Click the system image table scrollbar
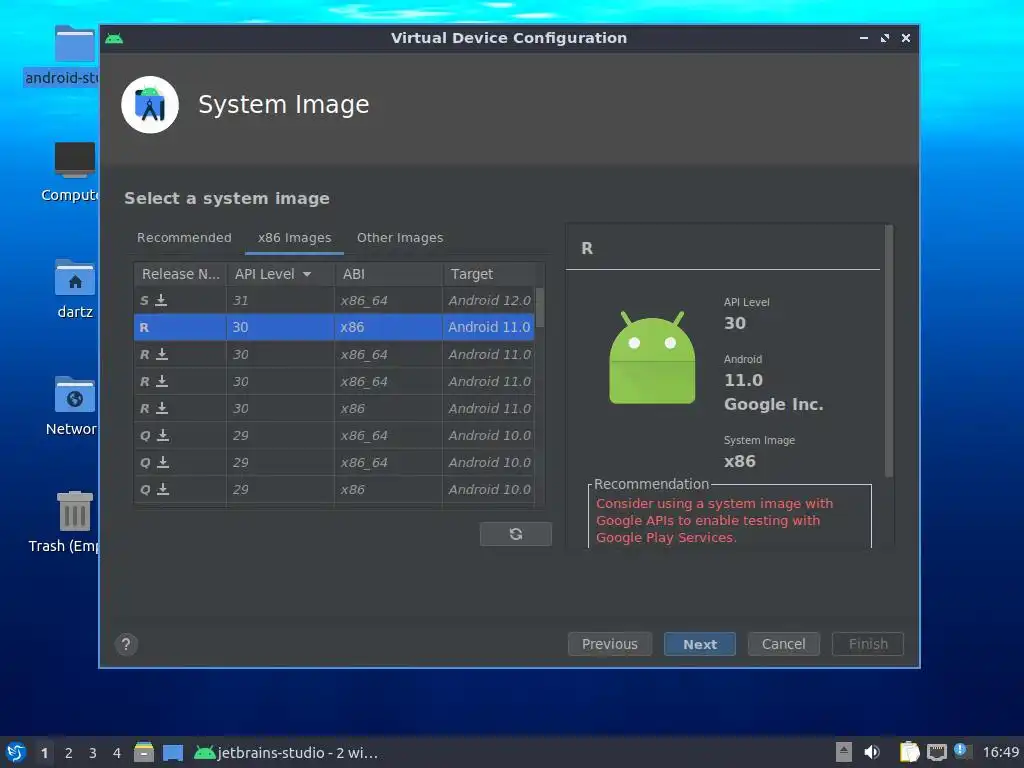The height and width of the screenshot is (768, 1024). [539, 308]
